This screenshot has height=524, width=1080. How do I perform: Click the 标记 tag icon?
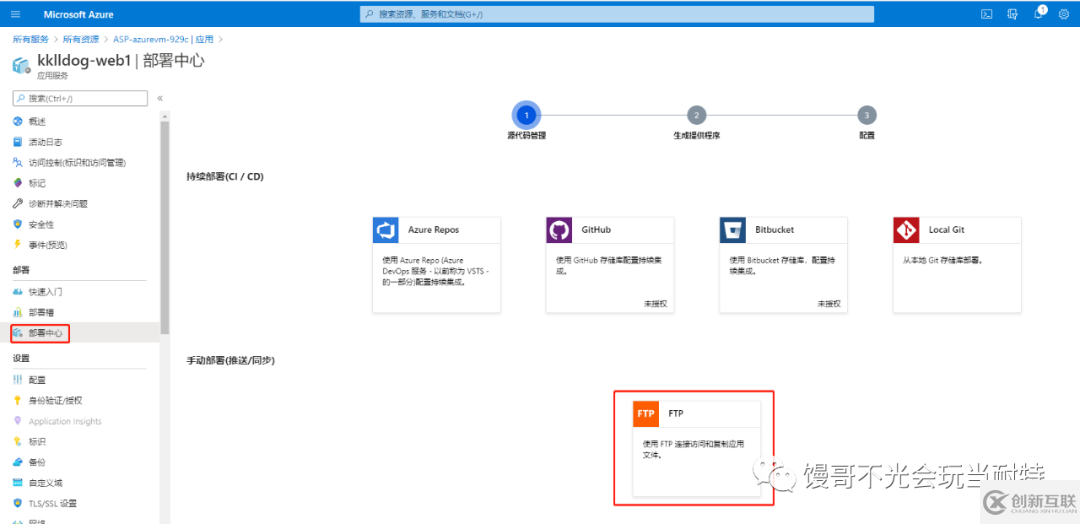(x=18, y=183)
